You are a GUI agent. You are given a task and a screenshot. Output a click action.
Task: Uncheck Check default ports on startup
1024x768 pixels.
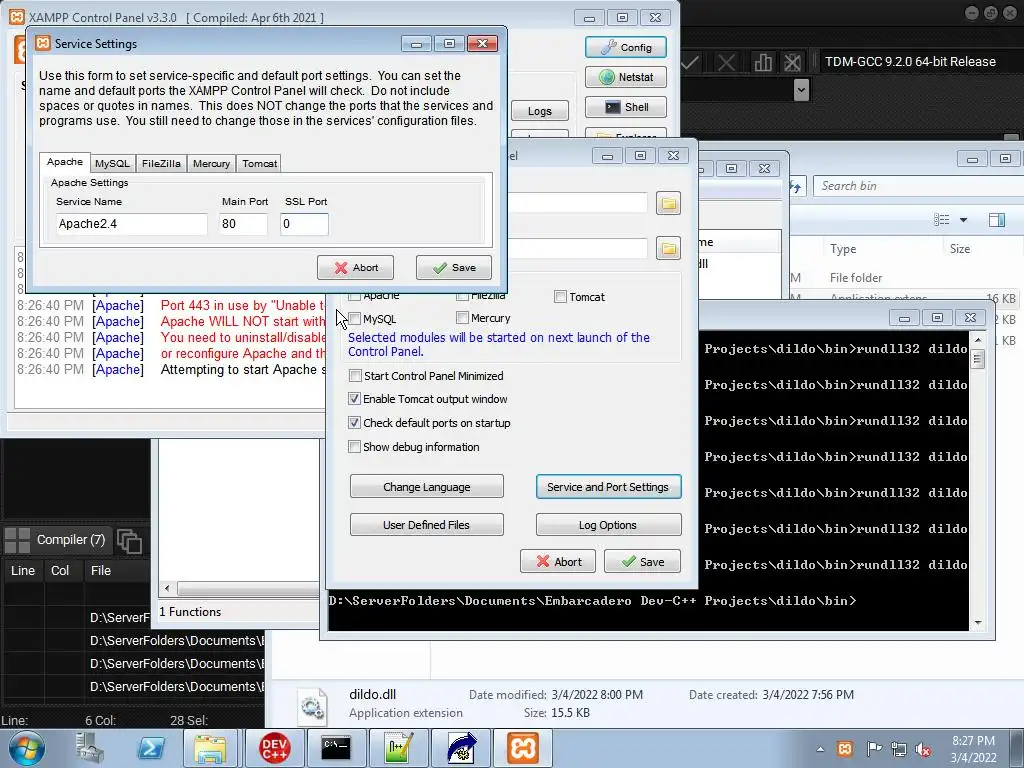355,423
